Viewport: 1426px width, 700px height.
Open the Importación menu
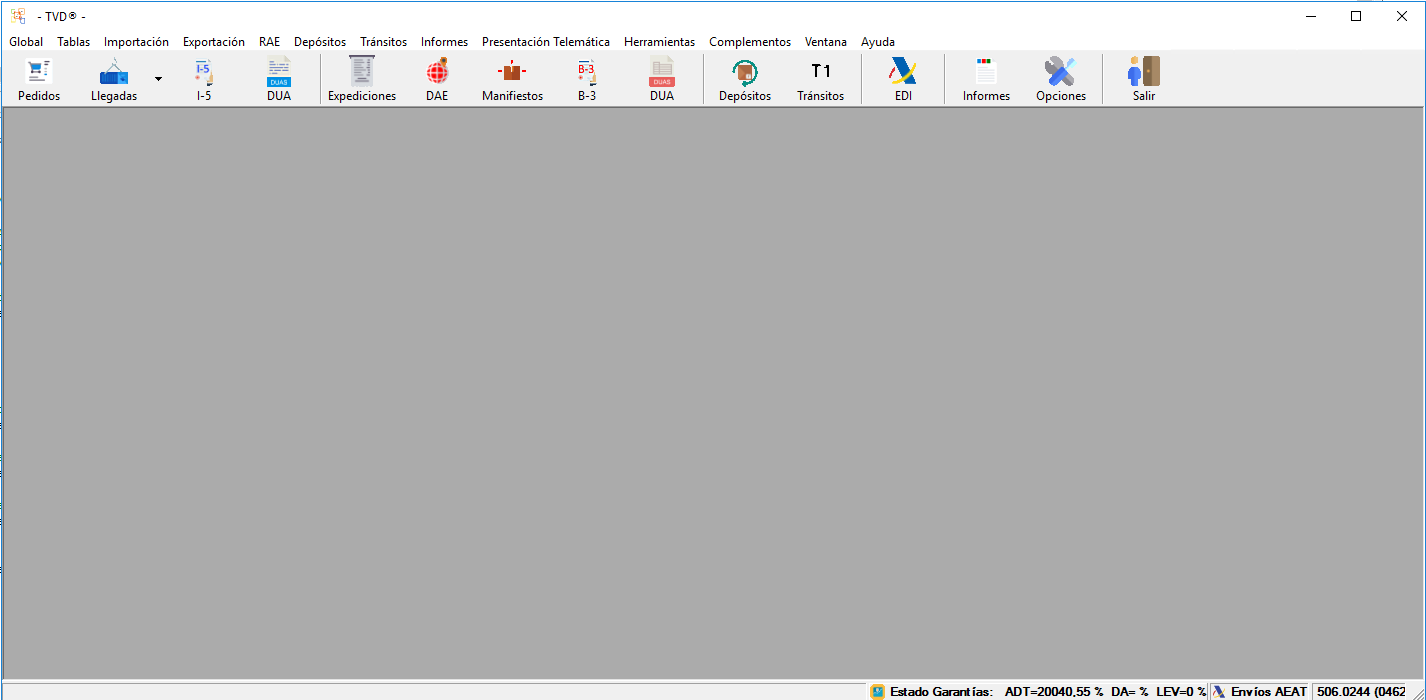[136, 42]
